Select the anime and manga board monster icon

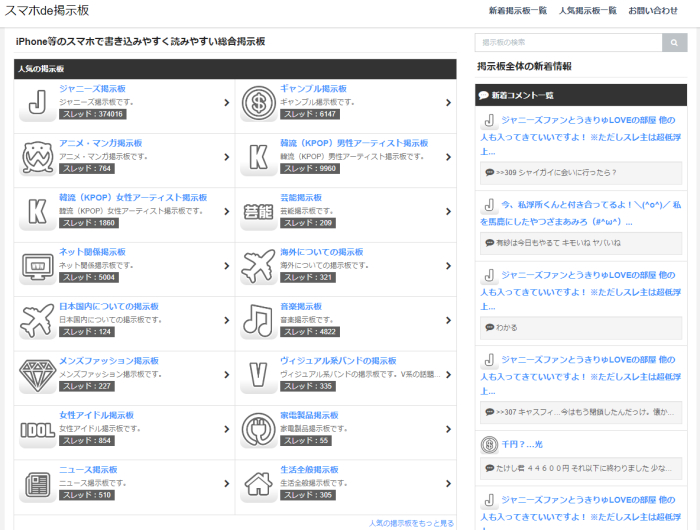click(37, 156)
